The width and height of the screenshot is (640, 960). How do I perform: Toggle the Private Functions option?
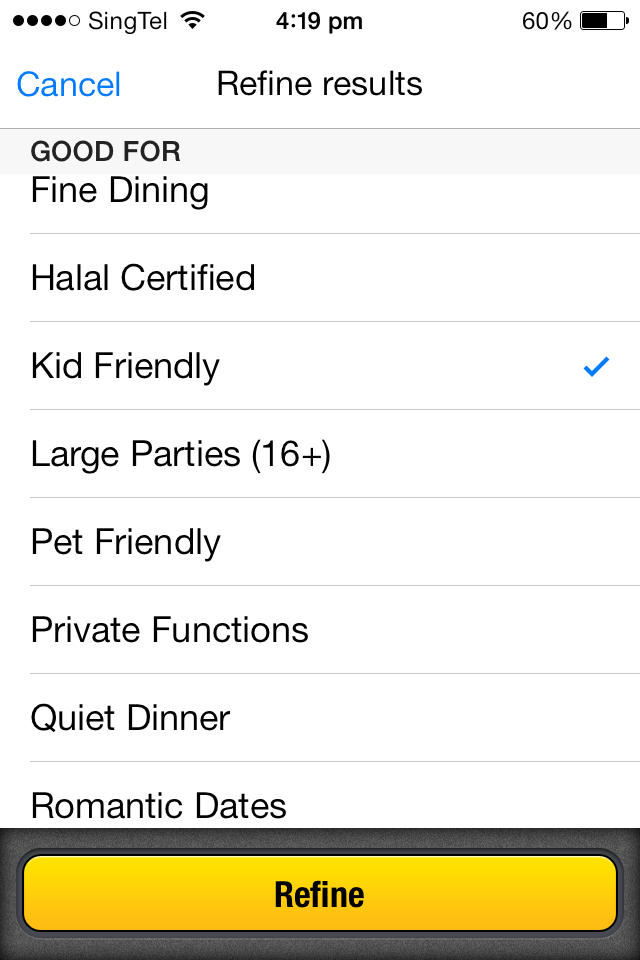pos(320,630)
